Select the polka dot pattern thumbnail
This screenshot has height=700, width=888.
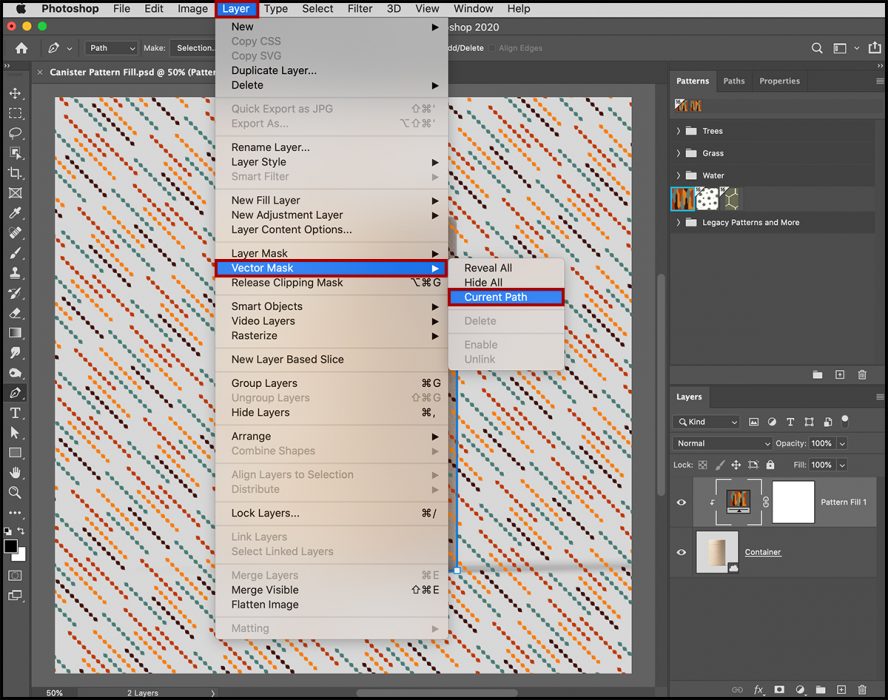pyautogui.click(x=708, y=199)
